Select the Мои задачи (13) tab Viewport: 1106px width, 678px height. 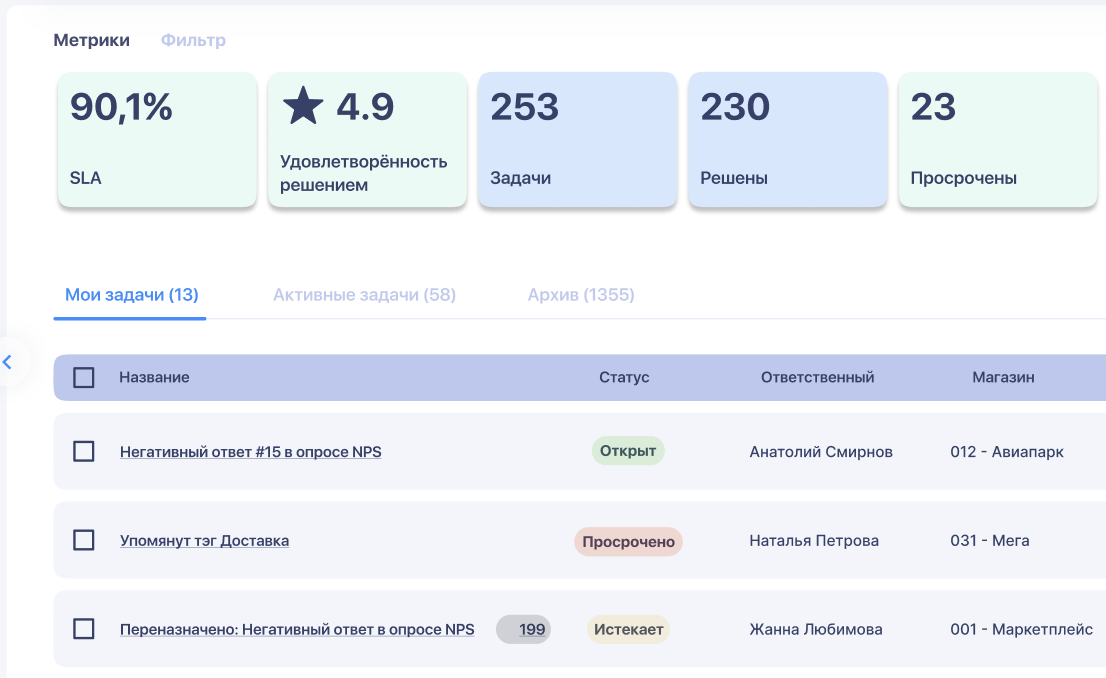[x=131, y=295]
